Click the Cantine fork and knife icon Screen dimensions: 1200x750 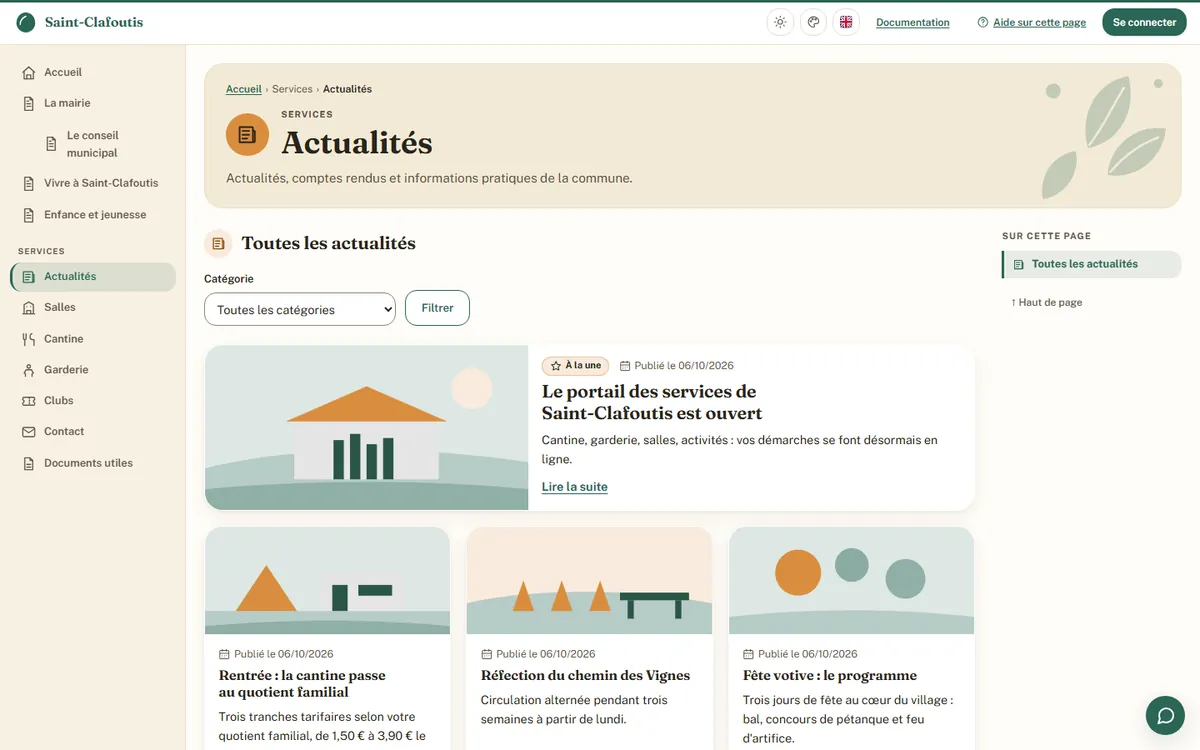(x=28, y=339)
